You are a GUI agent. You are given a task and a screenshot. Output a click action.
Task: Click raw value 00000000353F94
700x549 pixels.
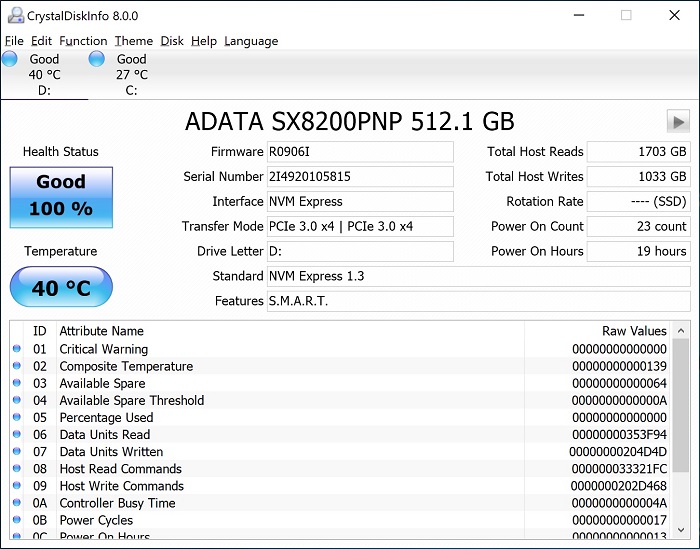619,434
